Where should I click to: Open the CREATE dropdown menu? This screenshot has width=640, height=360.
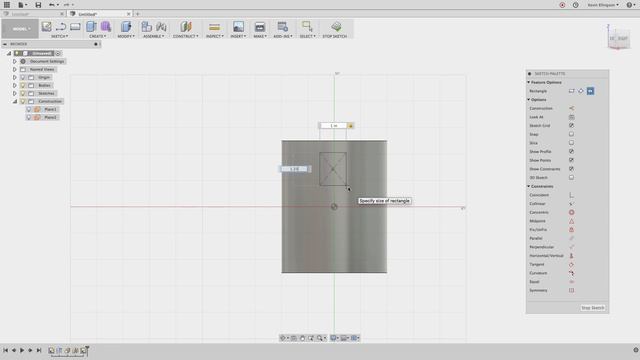click(x=98, y=36)
